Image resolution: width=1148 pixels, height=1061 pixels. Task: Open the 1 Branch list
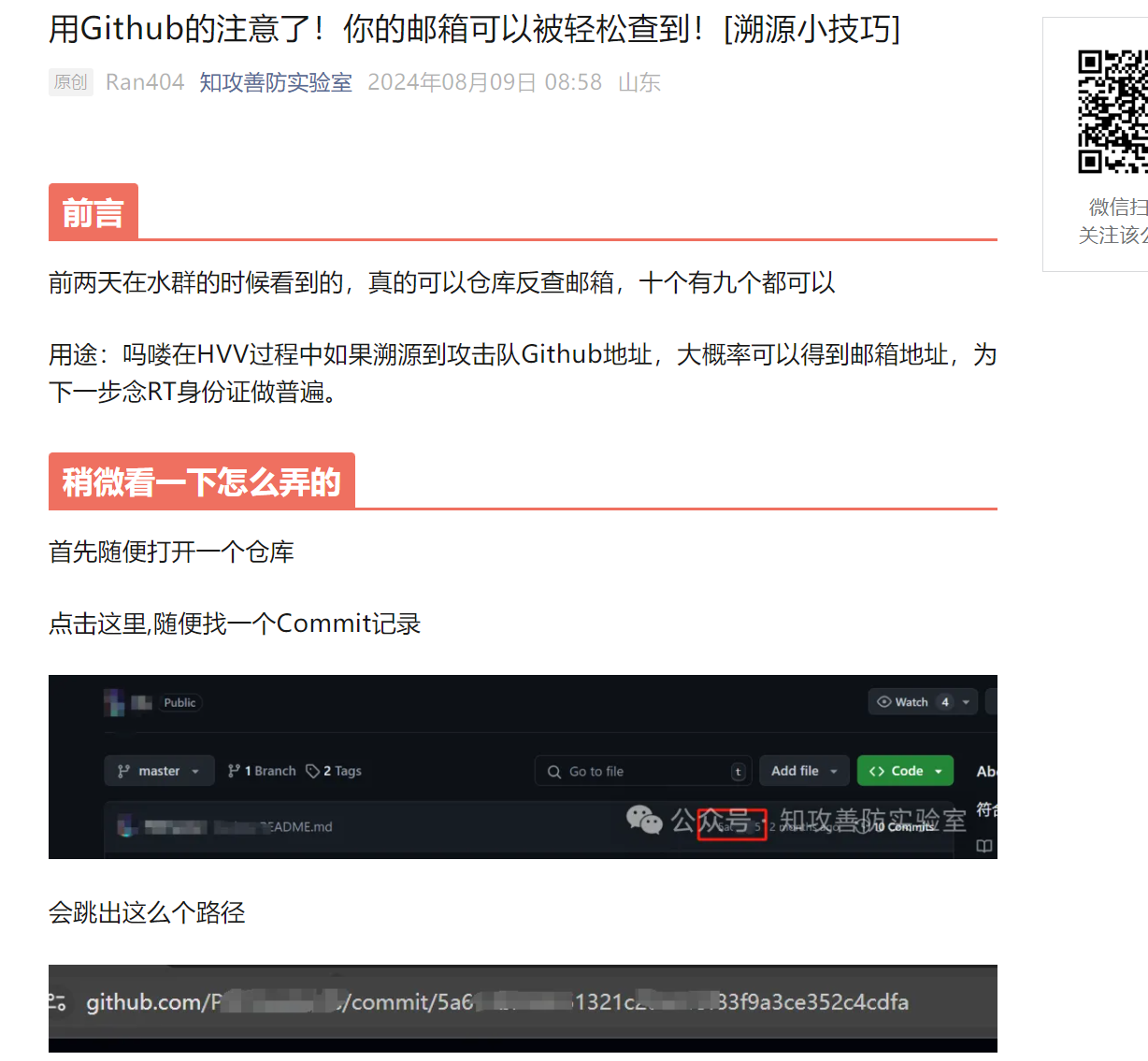tap(262, 771)
